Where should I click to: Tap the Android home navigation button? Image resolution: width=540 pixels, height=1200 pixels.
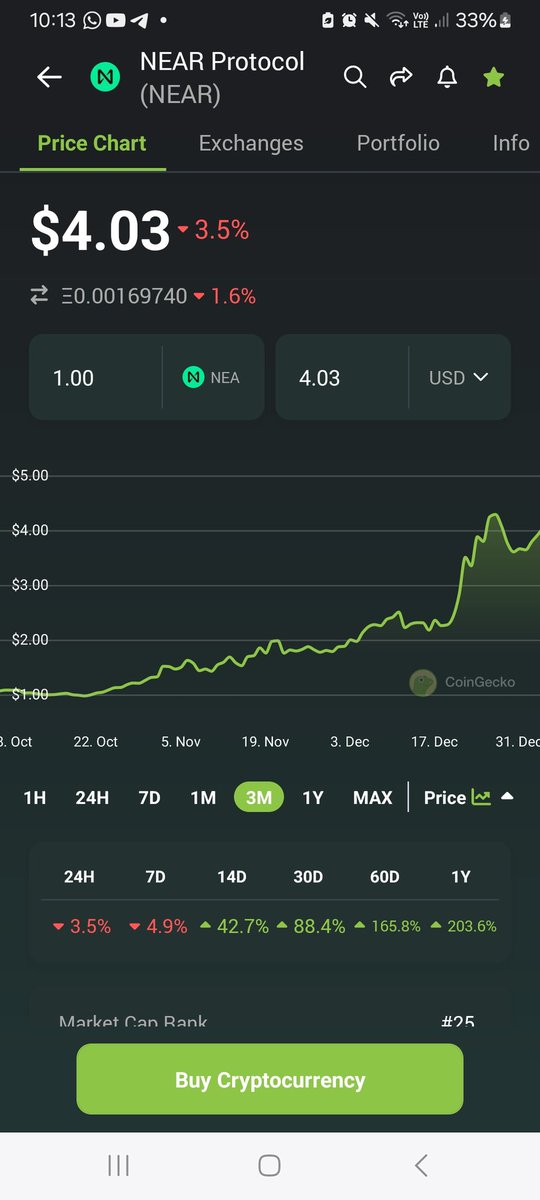(x=269, y=1165)
